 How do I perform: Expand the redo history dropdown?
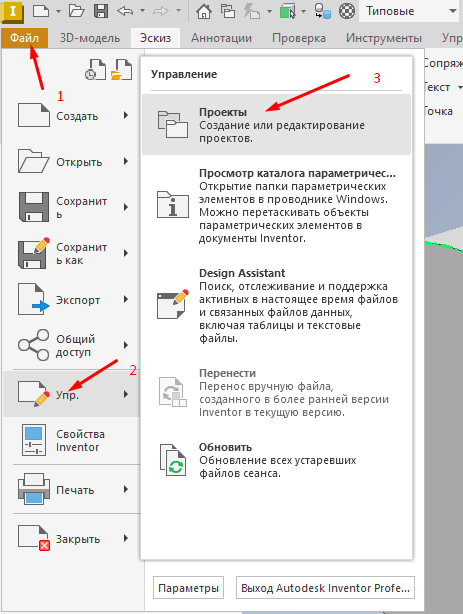click(179, 11)
